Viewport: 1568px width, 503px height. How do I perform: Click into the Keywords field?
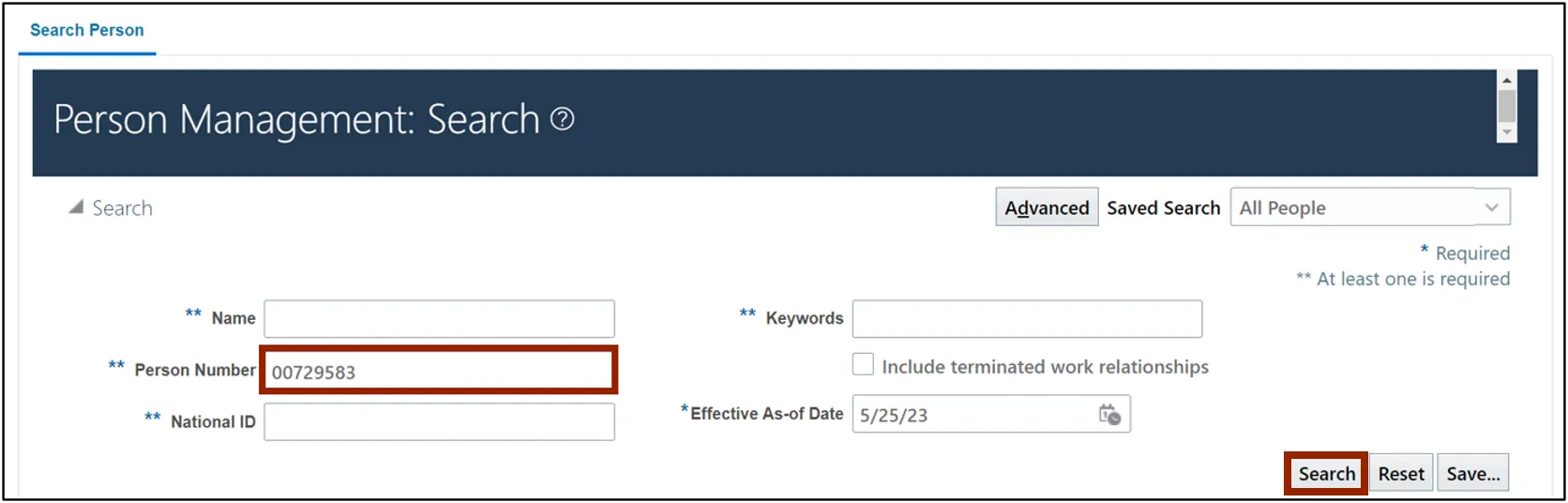click(1027, 319)
